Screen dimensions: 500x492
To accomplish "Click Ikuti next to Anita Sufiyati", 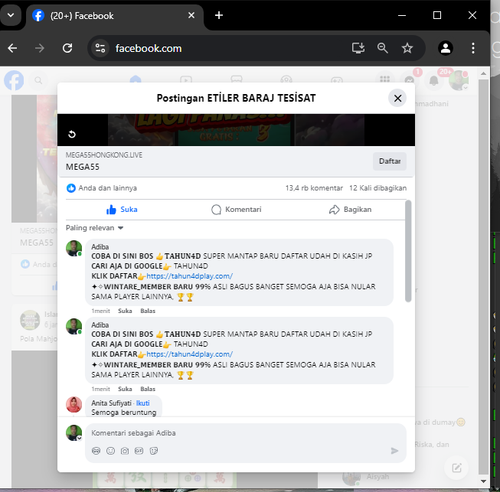I will point(143,403).
